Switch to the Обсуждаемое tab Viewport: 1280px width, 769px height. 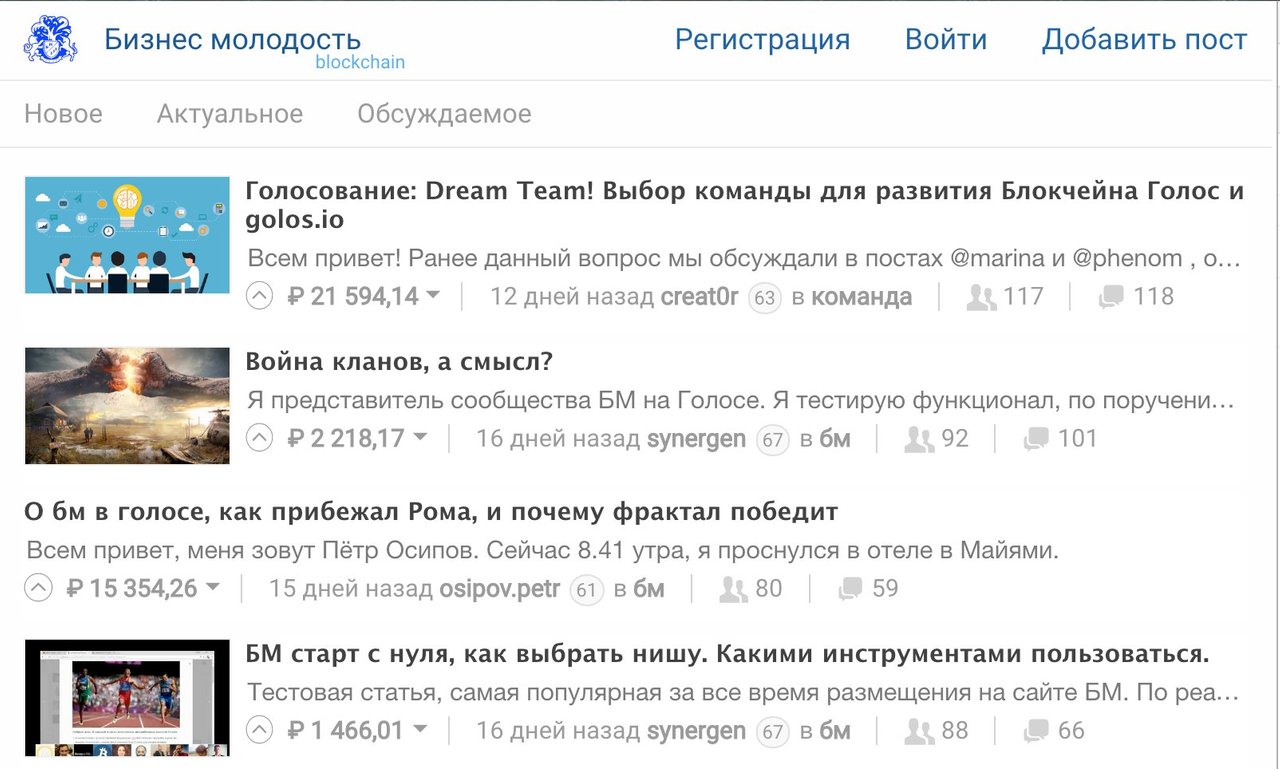pos(444,114)
